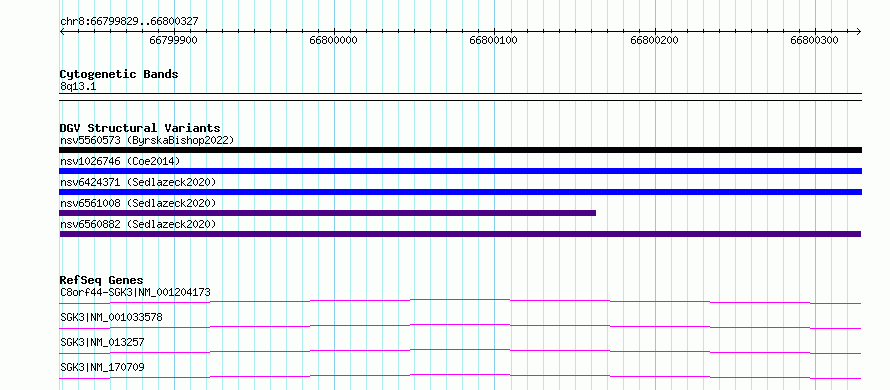Click the left arrow of the coordinate ruler
The image size is (890, 390).
click(62, 32)
